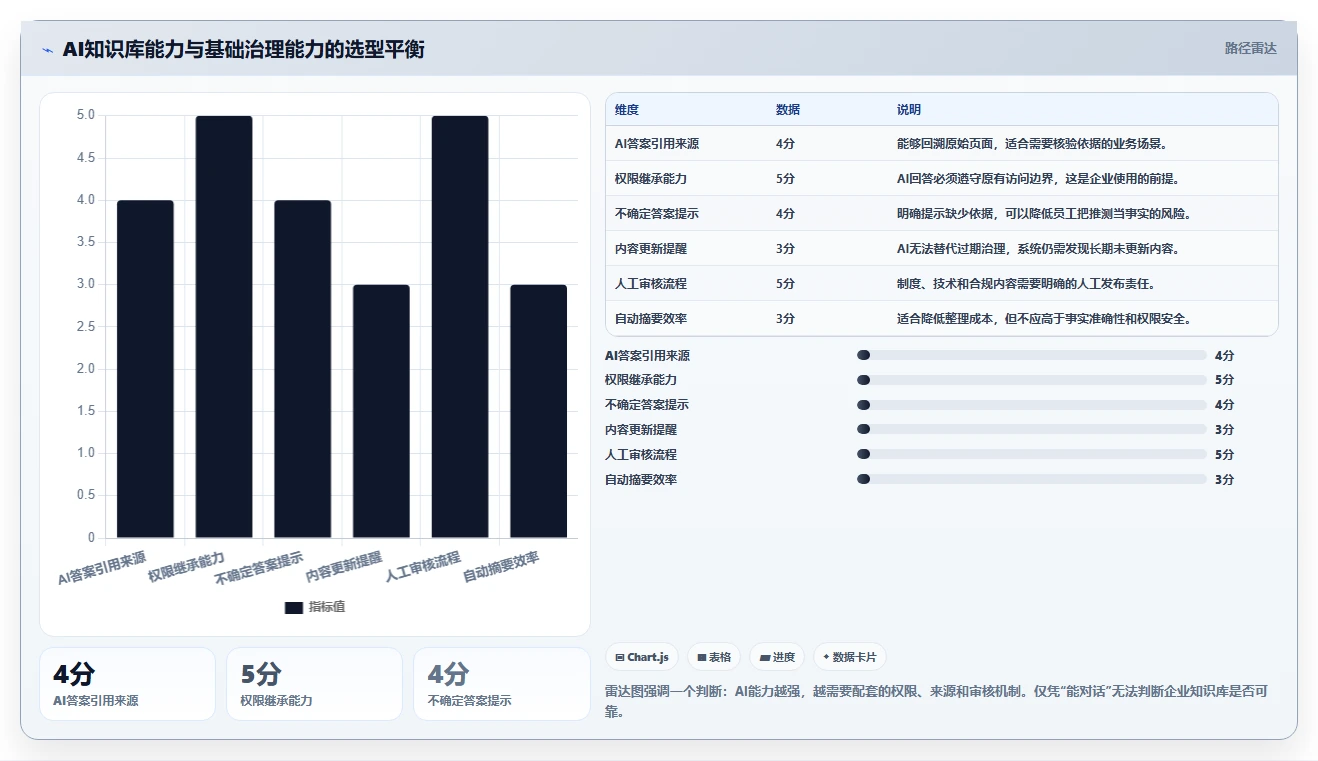Click the blue icon before the page title

(x=47, y=49)
